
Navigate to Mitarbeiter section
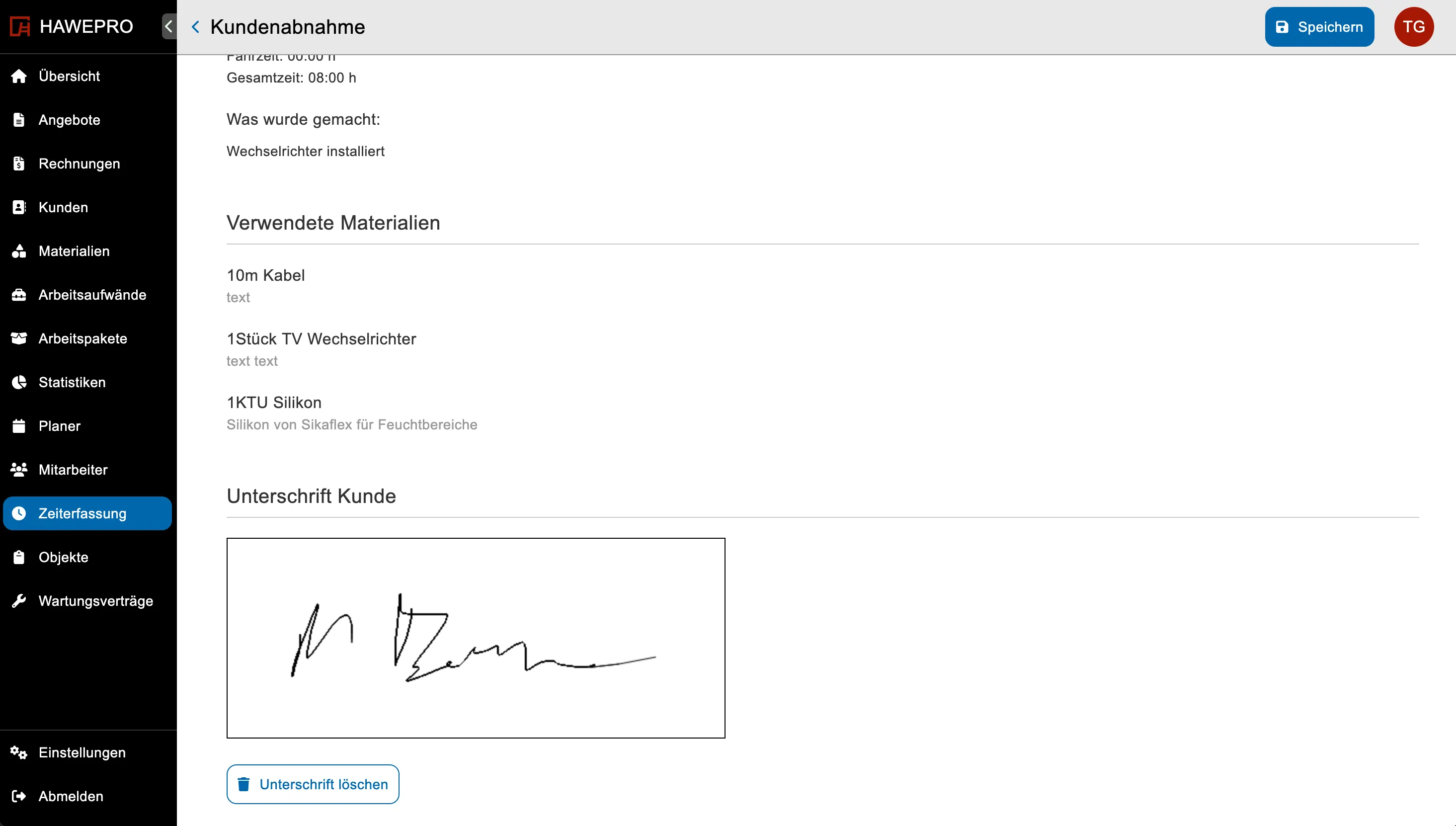point(73,470)
